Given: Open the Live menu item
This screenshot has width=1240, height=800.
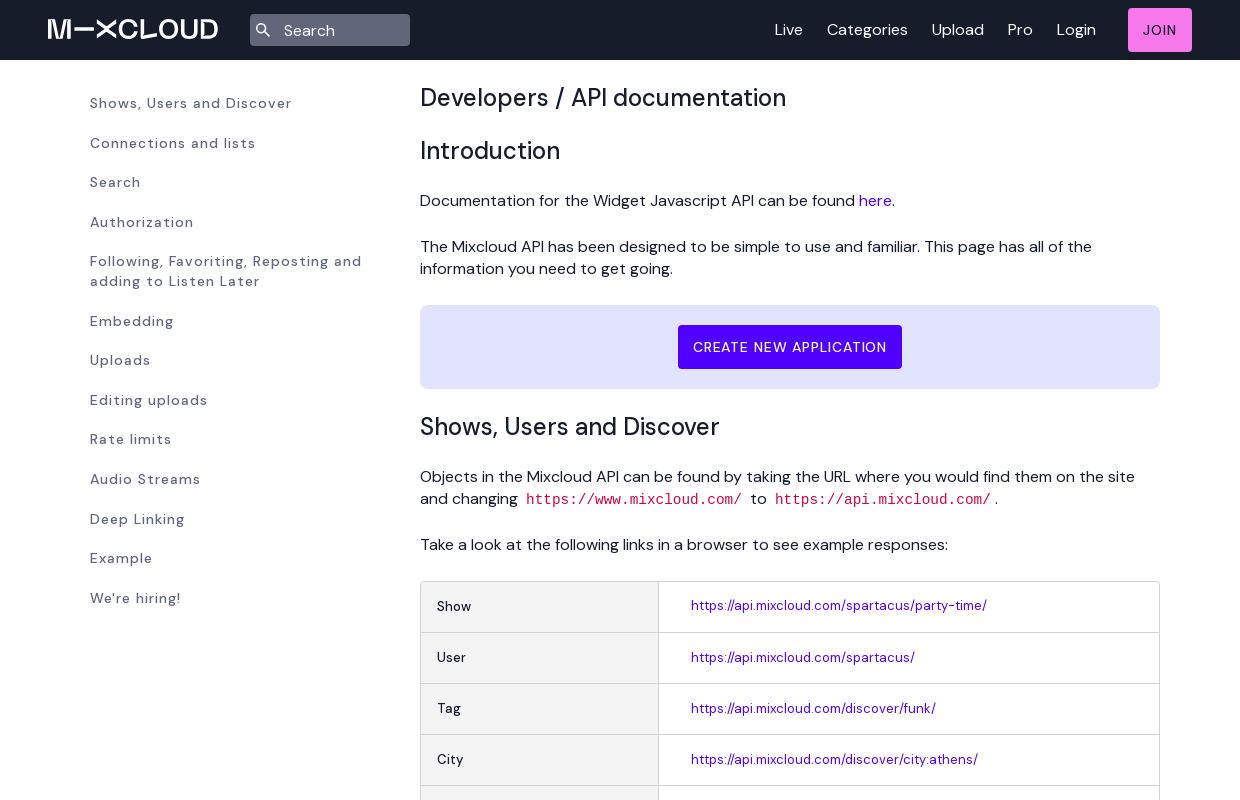Looking at the screenshot, I should click(x=788, y=30).
